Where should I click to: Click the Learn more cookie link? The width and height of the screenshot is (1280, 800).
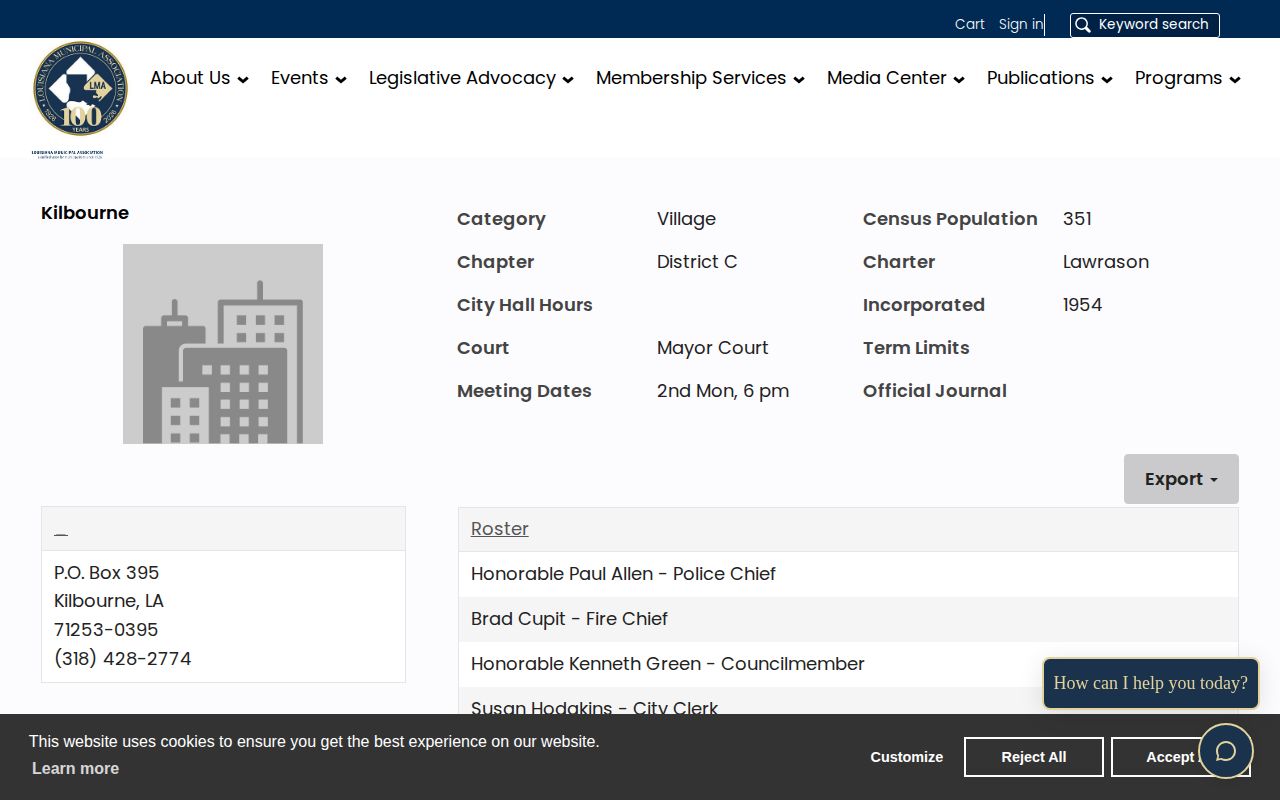[x=75, y=768]
